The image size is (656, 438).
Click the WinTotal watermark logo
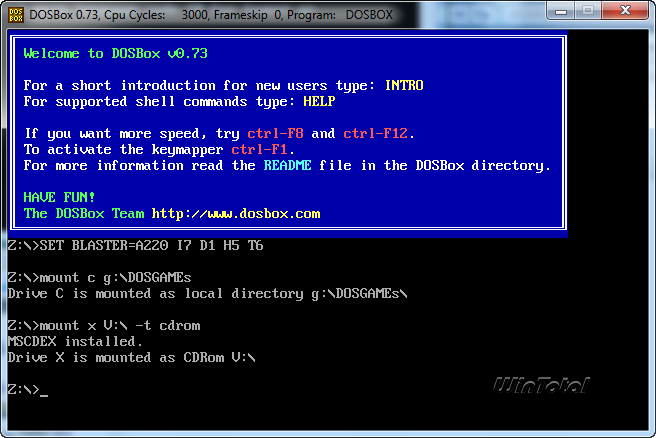541,385
